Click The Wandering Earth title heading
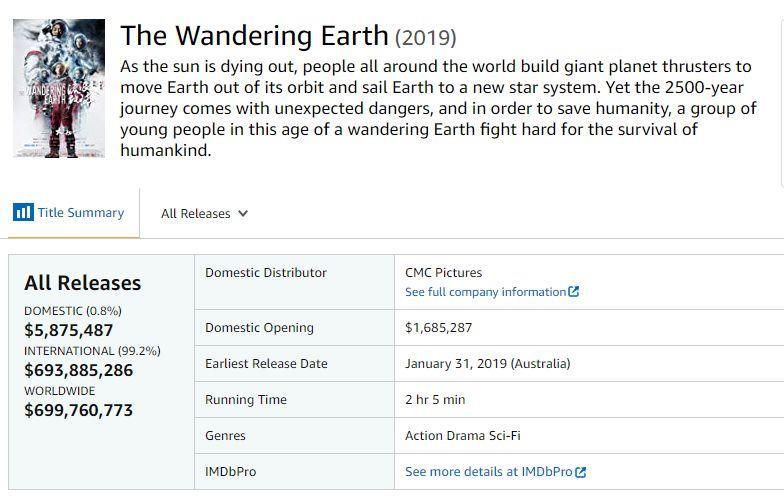Viewport: 784px width, 500px height. [x=254, y=36]
